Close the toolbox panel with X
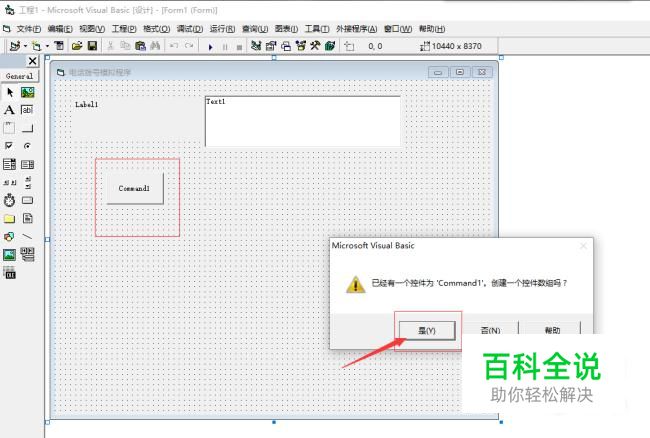650x438 pixels. 32,61
